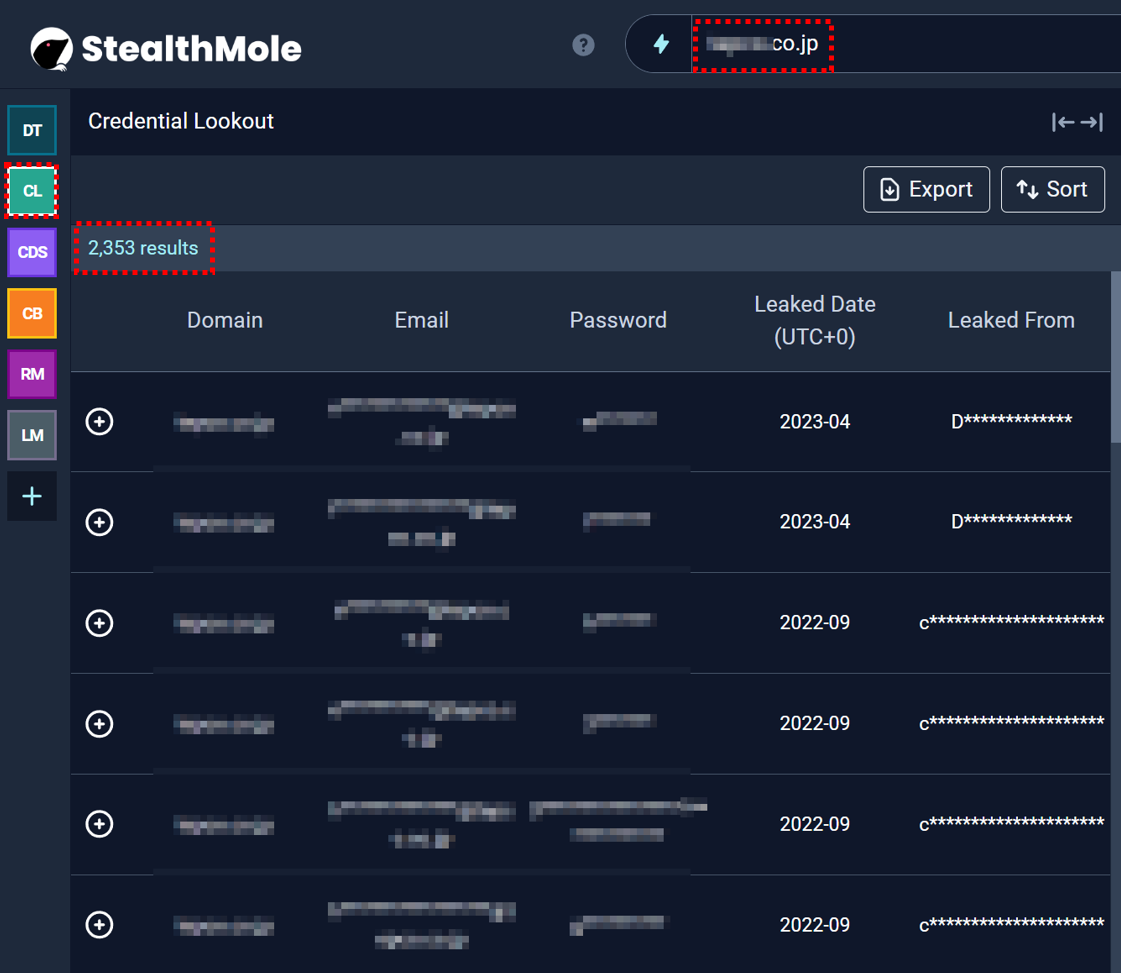
Task: Add a new module with plus icon
Action: click(32, 496)
